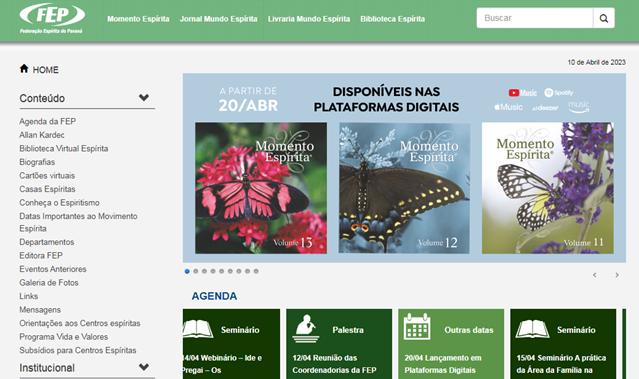The height and width of the screenshot is (379, 639).
Task: Open the Livraria Mundo Espírita menu item
Action: (x=309, y=19)
